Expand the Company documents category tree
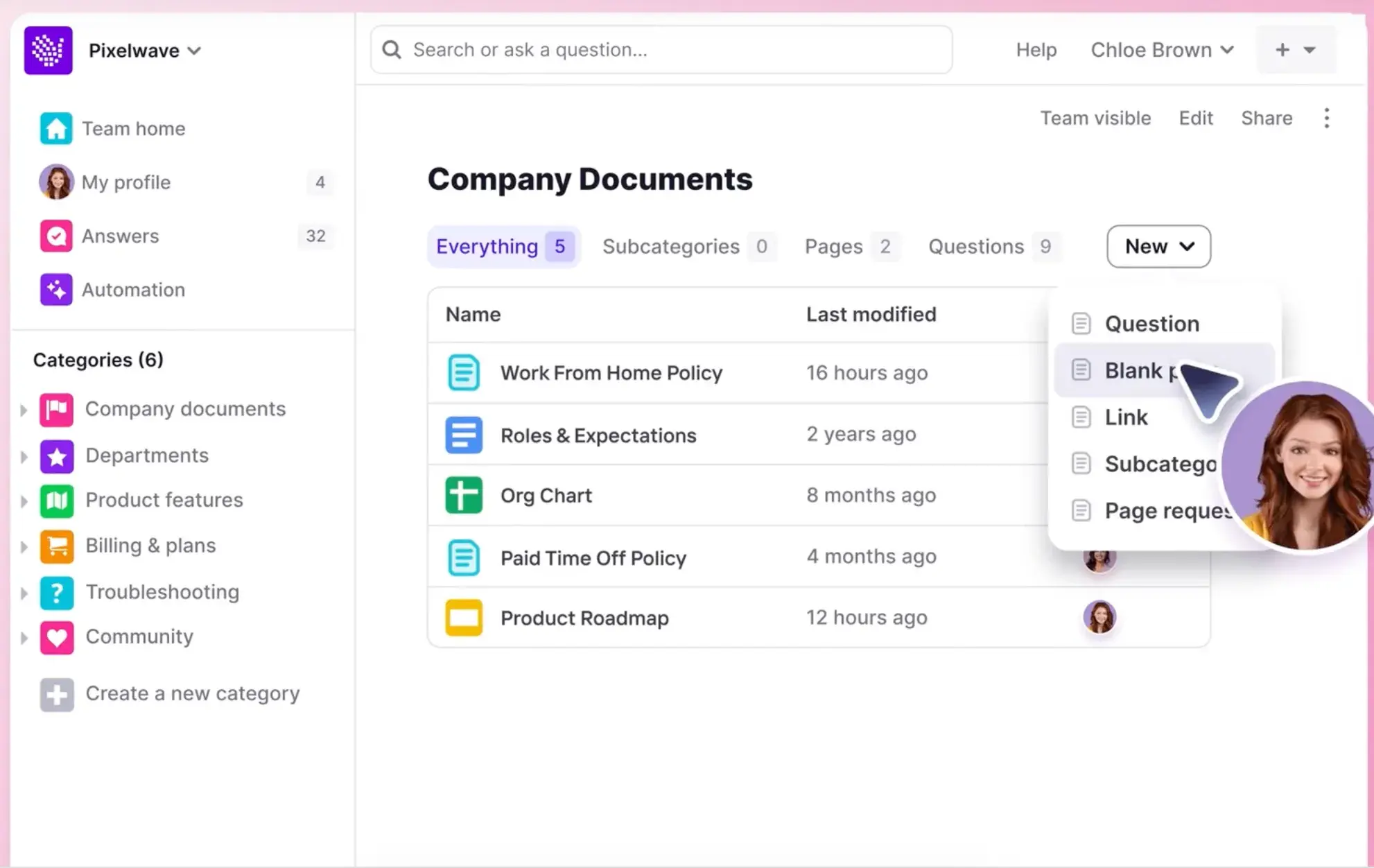The height and width of the screenshot is (868, 1374). point(24,410)
